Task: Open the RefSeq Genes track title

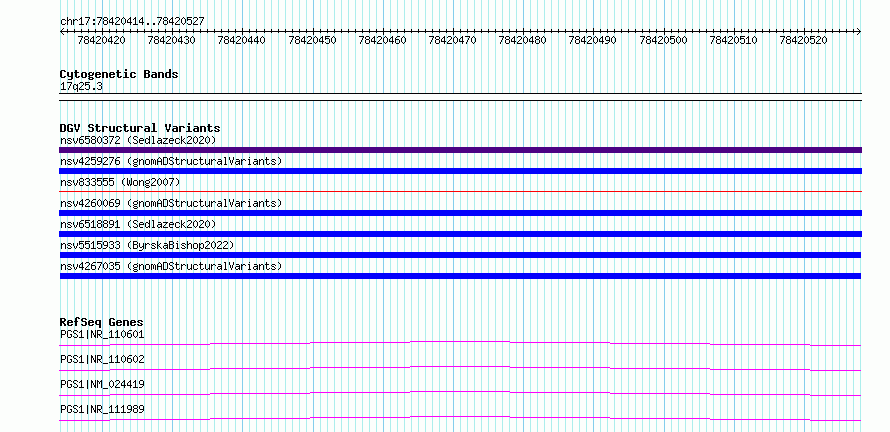Action: click(x=102, y=322)
